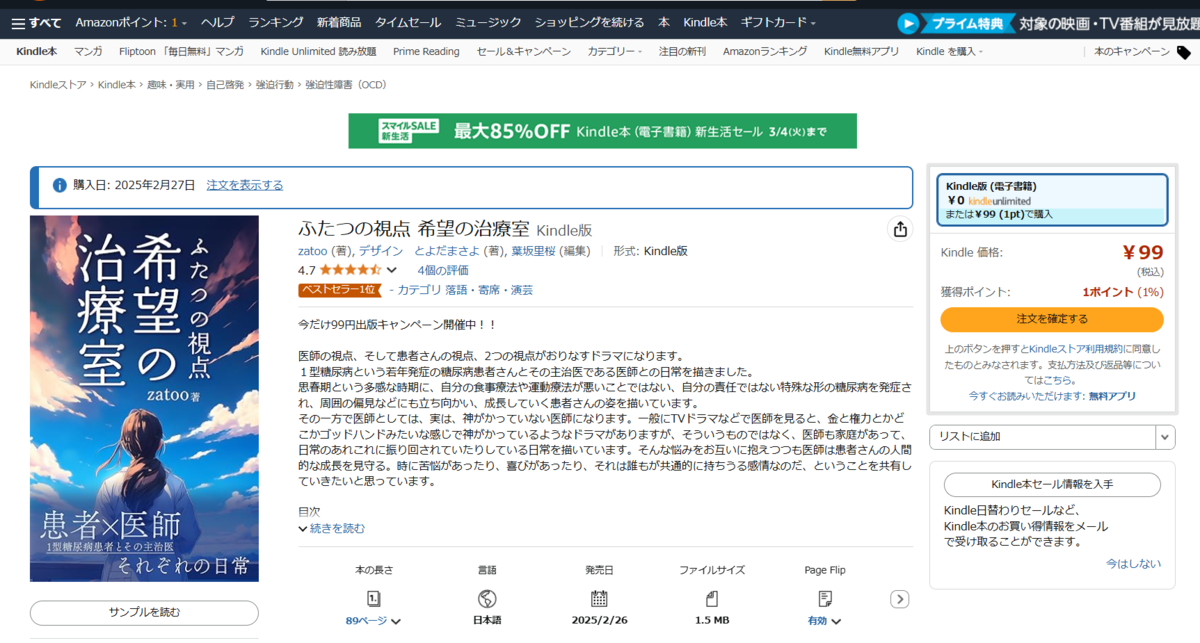Screen dimensions: 1200x643
Task: Open Kindle本 in top black navigation
Action: tap(705, 22)
